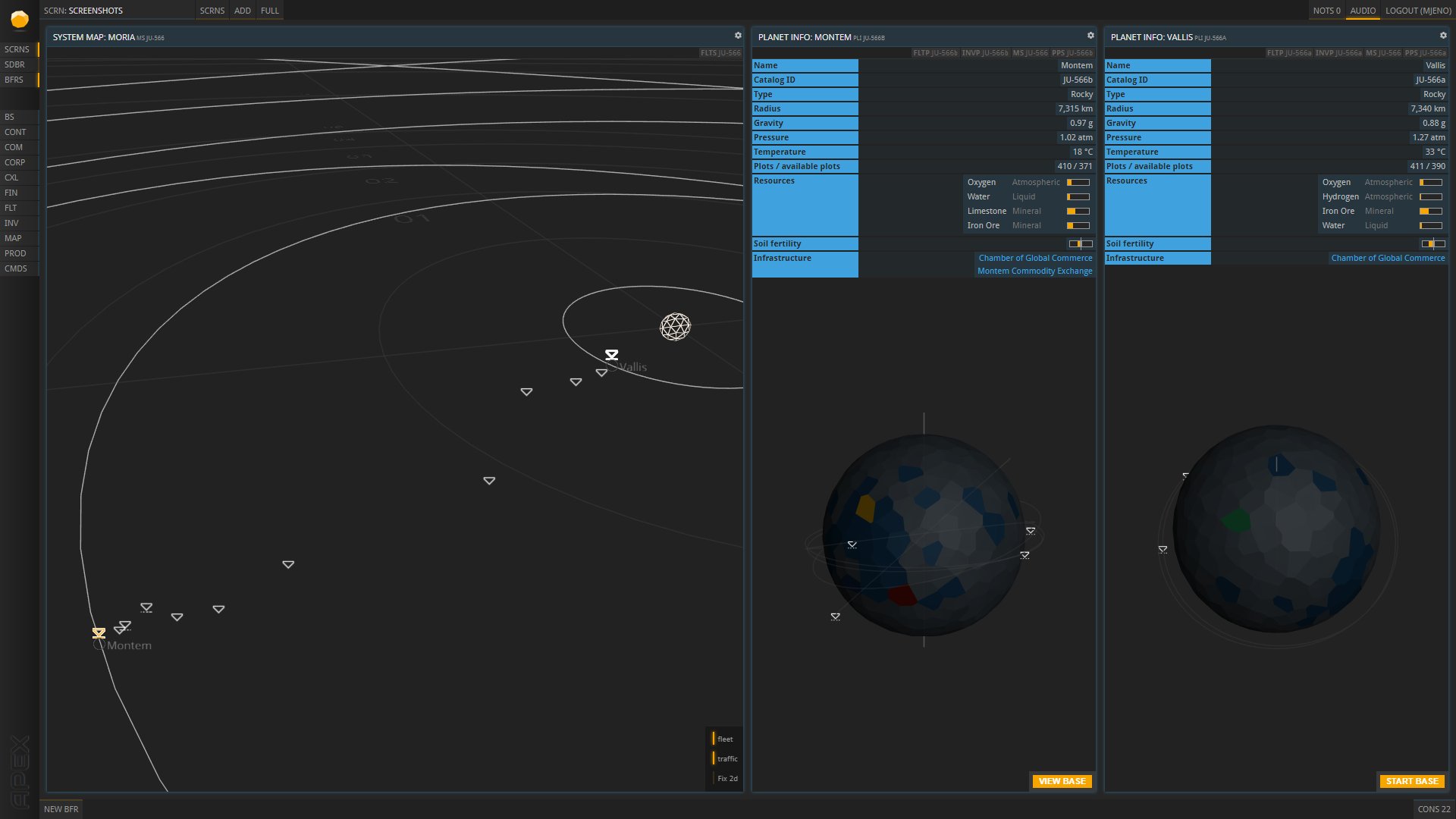Select the yellow plot on Montem globe

[x=865, y=507]
